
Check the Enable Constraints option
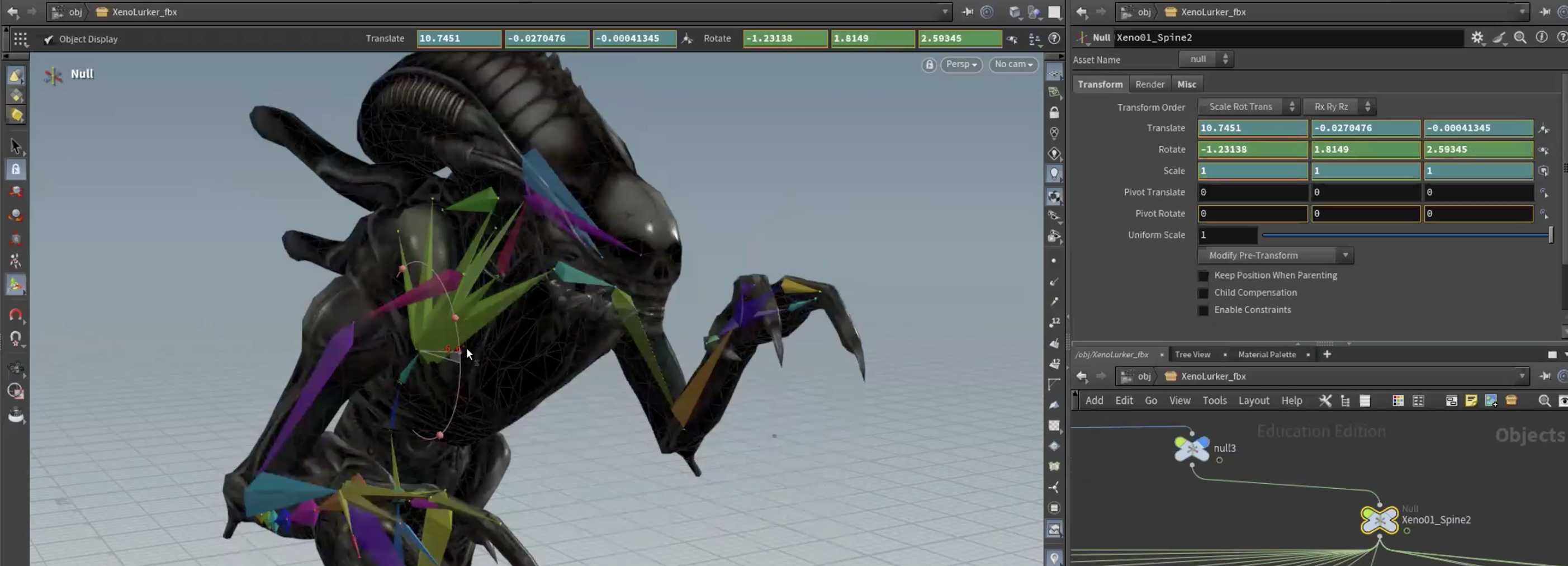tap(1204, 310)
